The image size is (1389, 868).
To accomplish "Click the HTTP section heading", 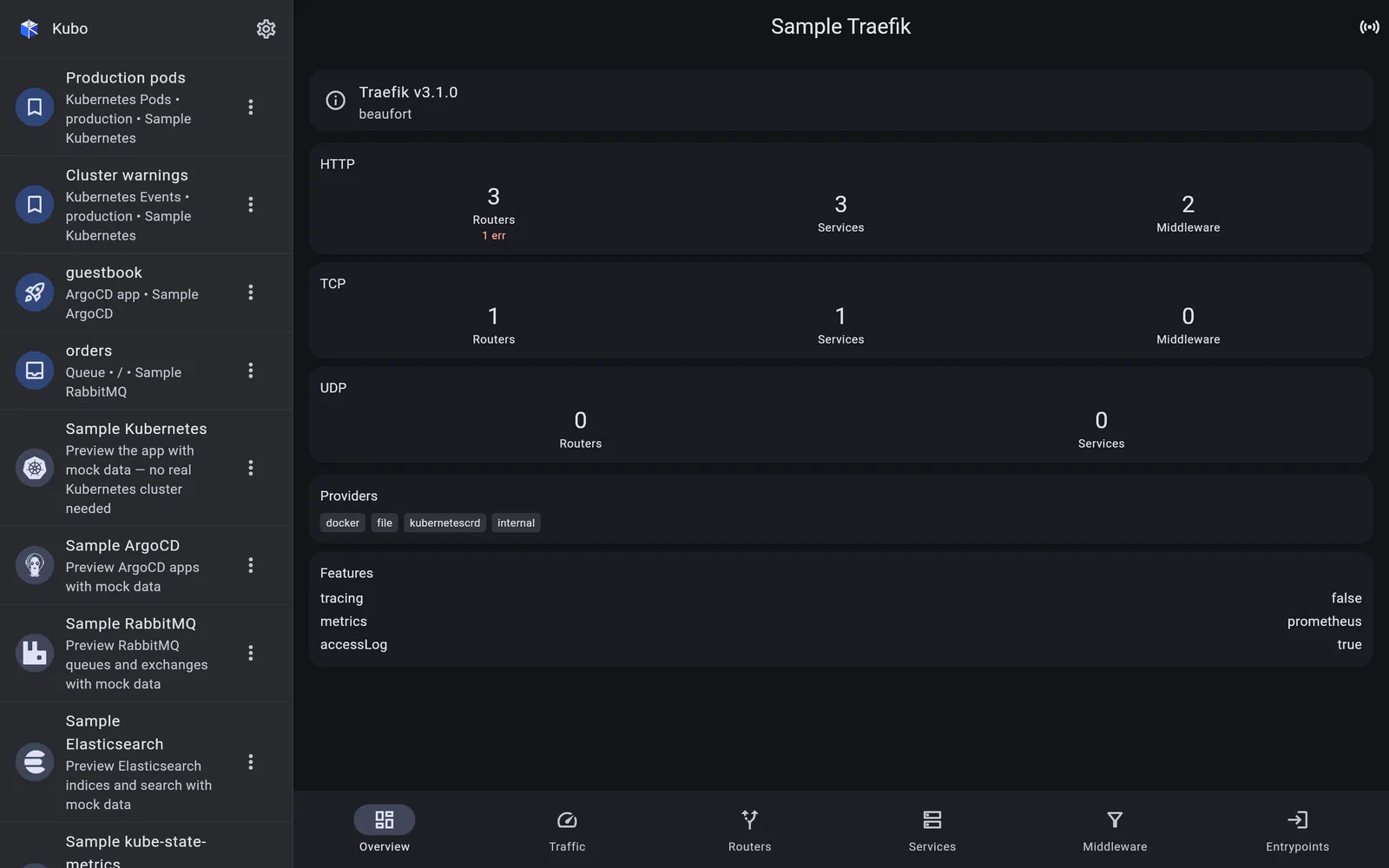I will coord(337,164).
